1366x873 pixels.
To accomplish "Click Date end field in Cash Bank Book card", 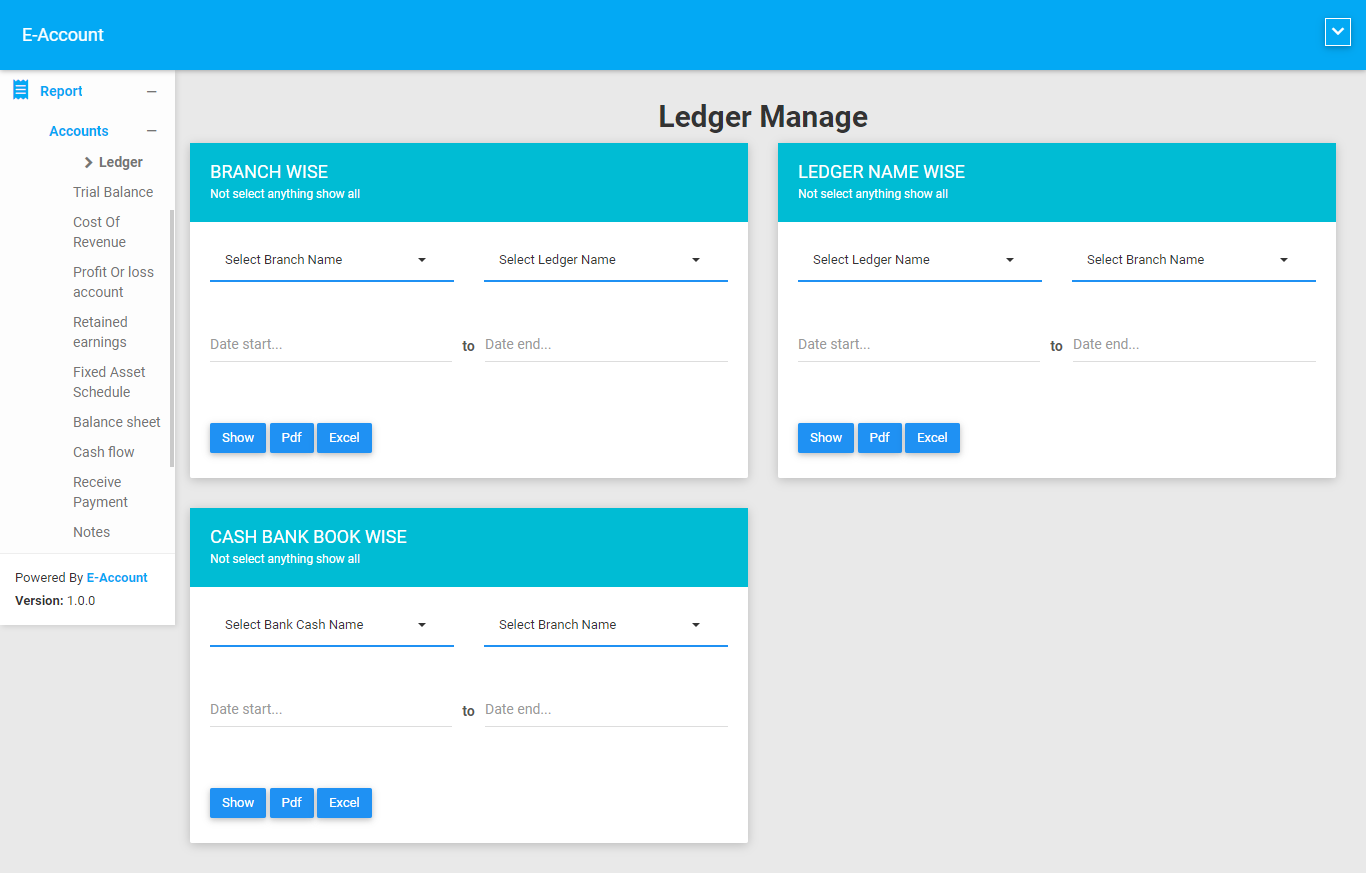I will coord(605,710).
